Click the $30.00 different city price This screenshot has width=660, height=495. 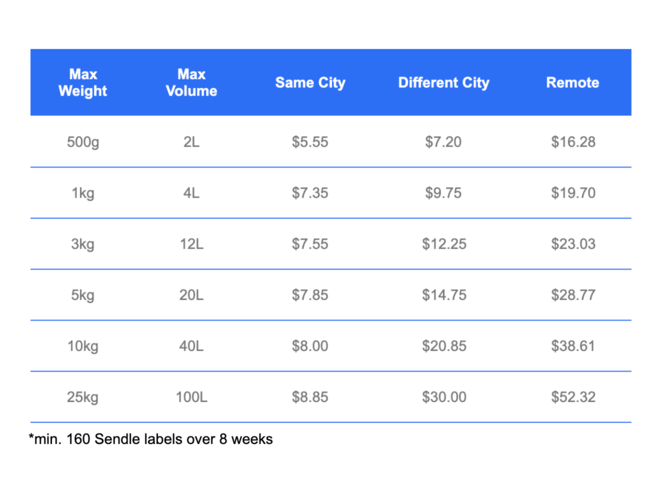(444, 397)
